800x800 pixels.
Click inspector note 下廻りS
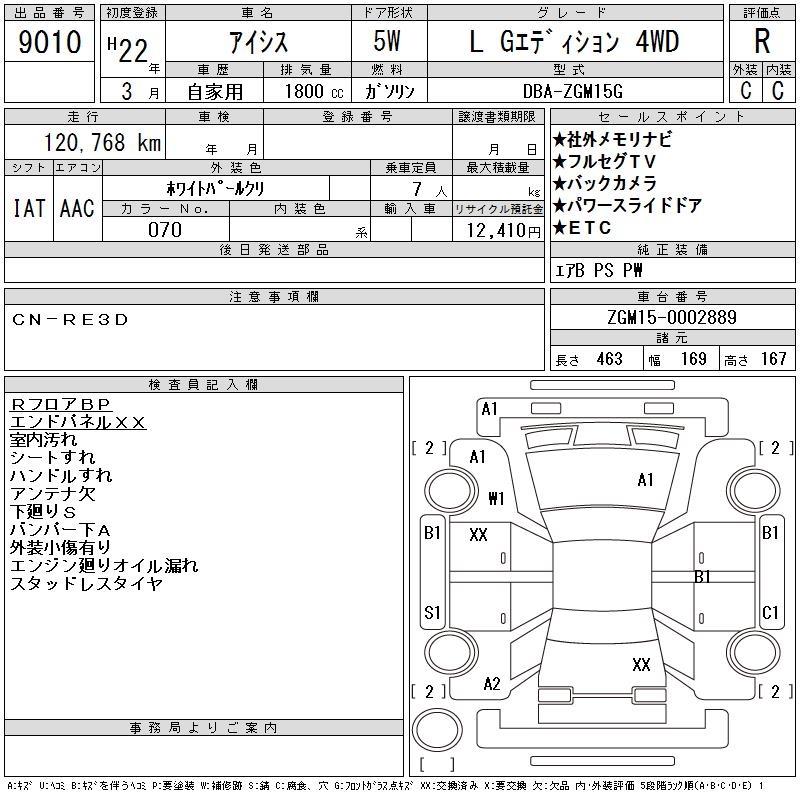(43, 511)
